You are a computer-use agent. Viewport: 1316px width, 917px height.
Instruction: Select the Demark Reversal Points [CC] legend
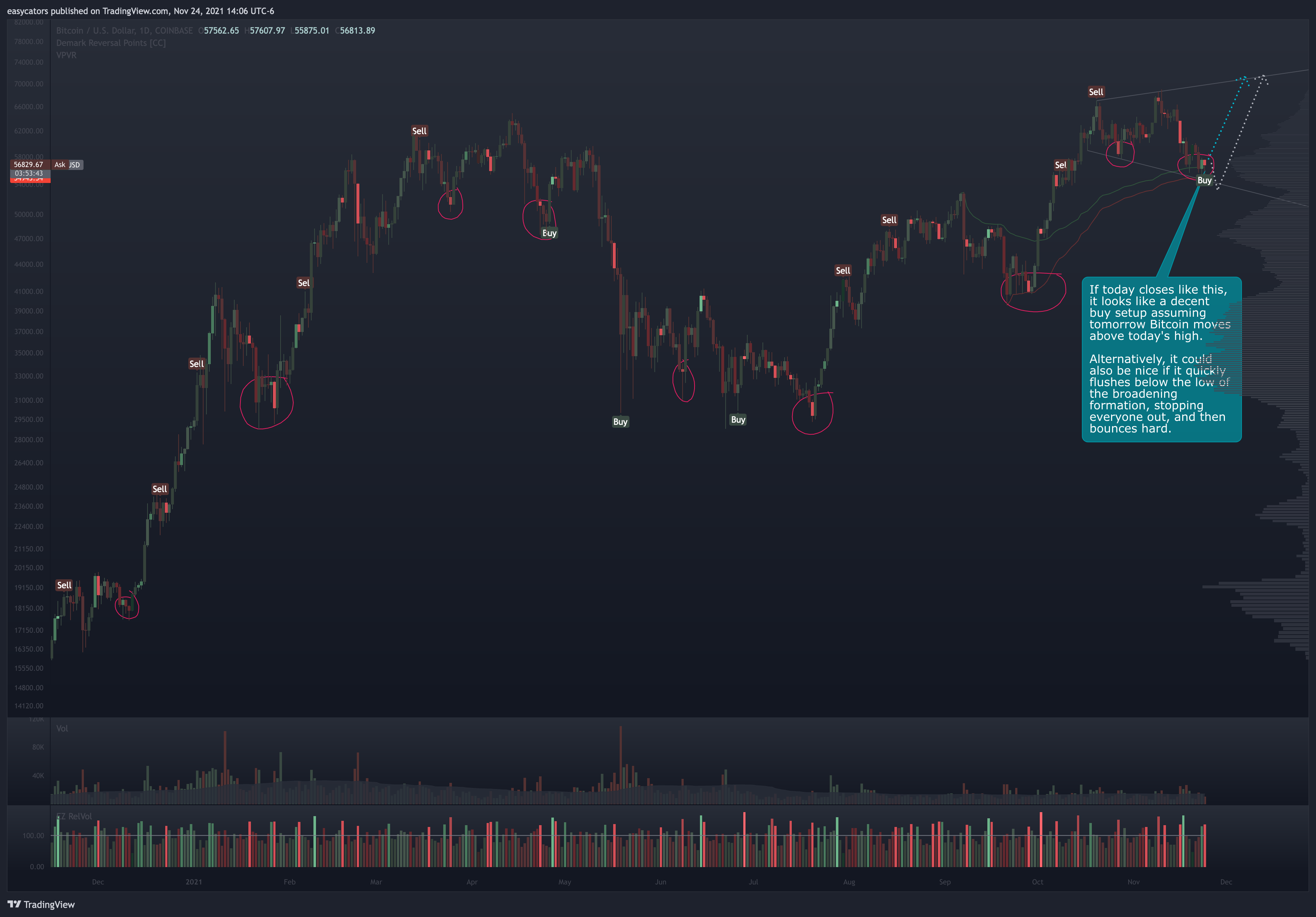[111, 43]
